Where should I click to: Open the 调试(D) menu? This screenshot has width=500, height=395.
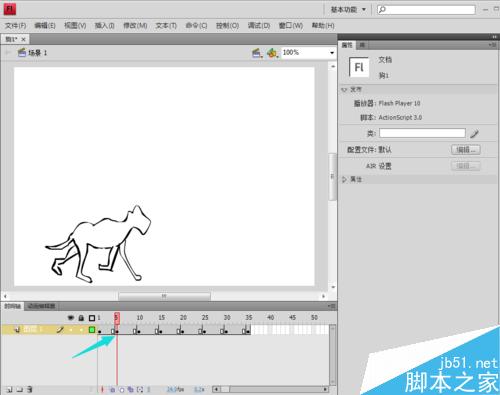[x=259, y=25]
